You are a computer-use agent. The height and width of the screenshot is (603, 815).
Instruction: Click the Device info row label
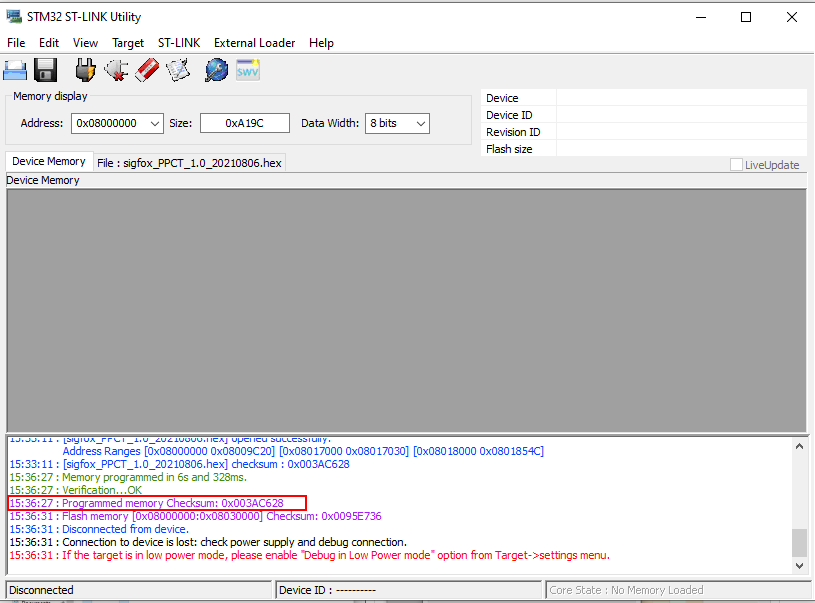pyautogui.click(x=502, y=98)
